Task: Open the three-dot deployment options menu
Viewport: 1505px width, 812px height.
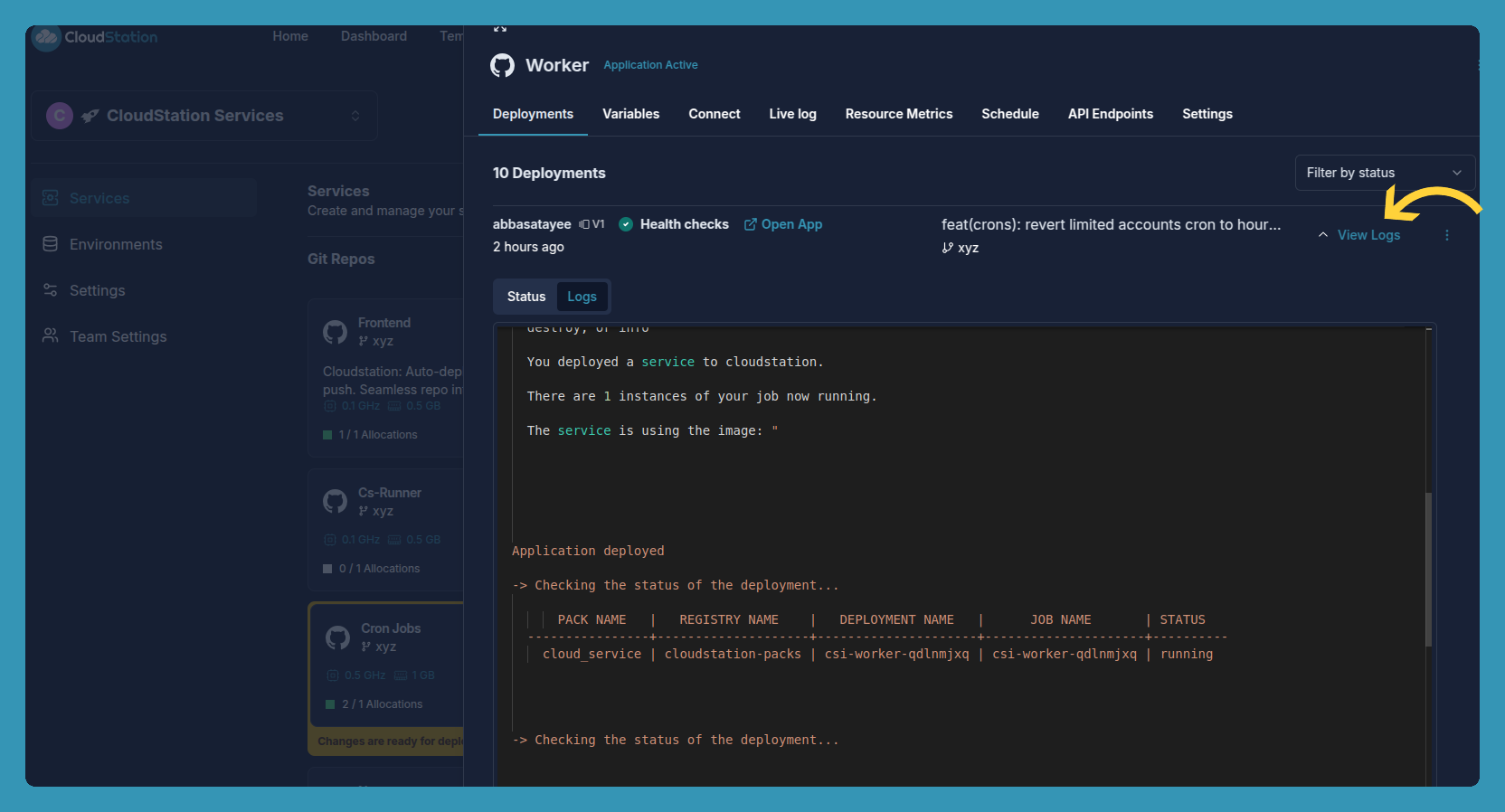Action: 1447,235
